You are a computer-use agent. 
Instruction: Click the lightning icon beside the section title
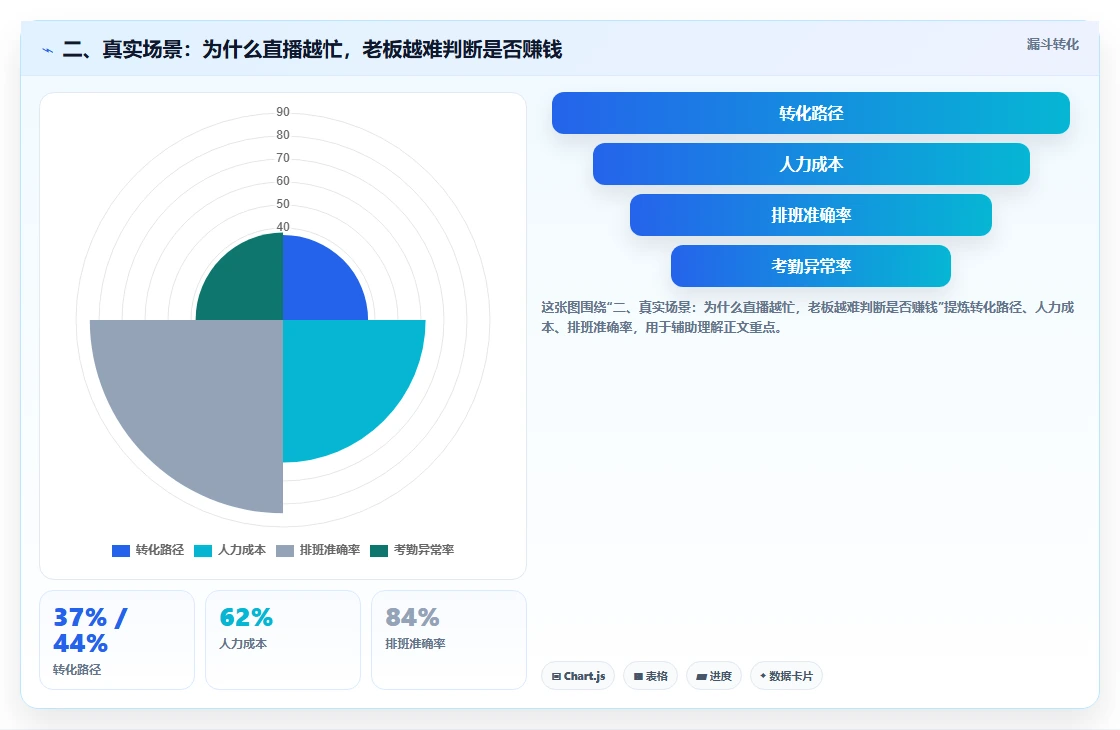point(48,50)
